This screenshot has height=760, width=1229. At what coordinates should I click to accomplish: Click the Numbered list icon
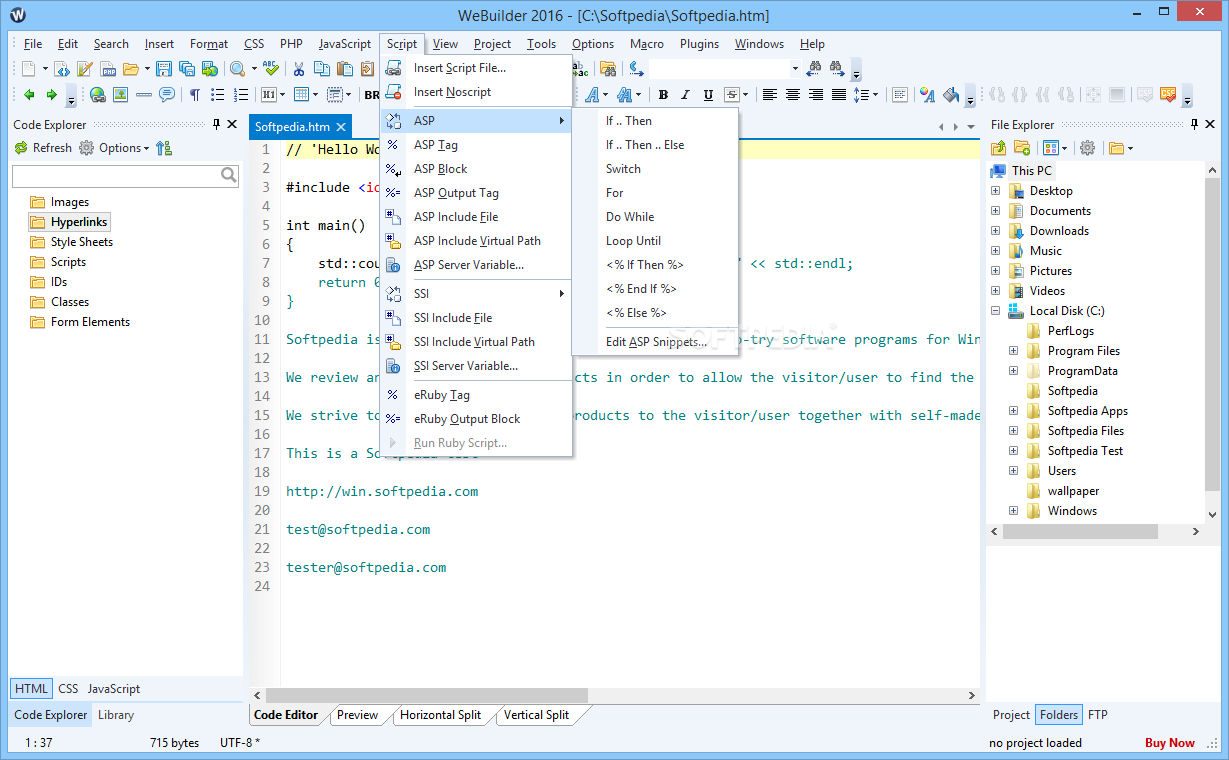point(240,95)
